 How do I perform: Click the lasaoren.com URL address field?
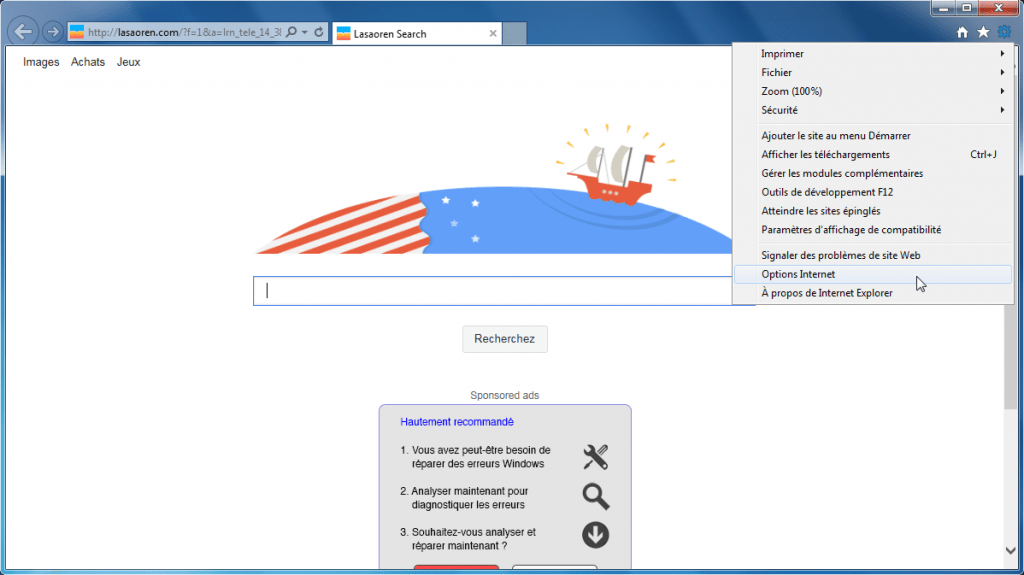185,32
